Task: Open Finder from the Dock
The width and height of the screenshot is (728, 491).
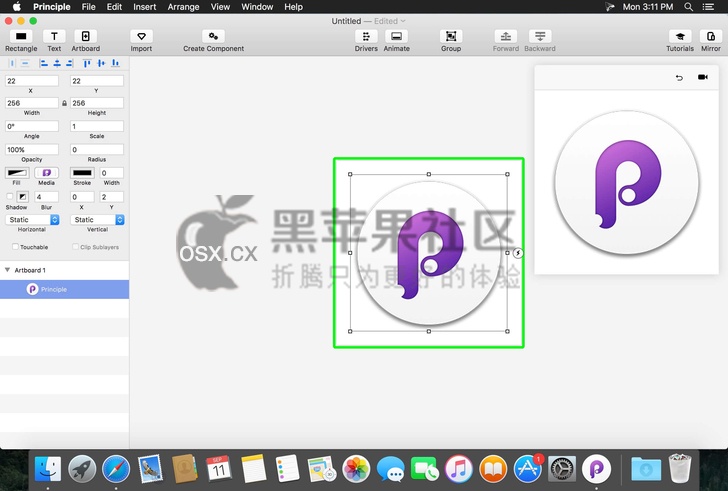Action: coord(47,469)
